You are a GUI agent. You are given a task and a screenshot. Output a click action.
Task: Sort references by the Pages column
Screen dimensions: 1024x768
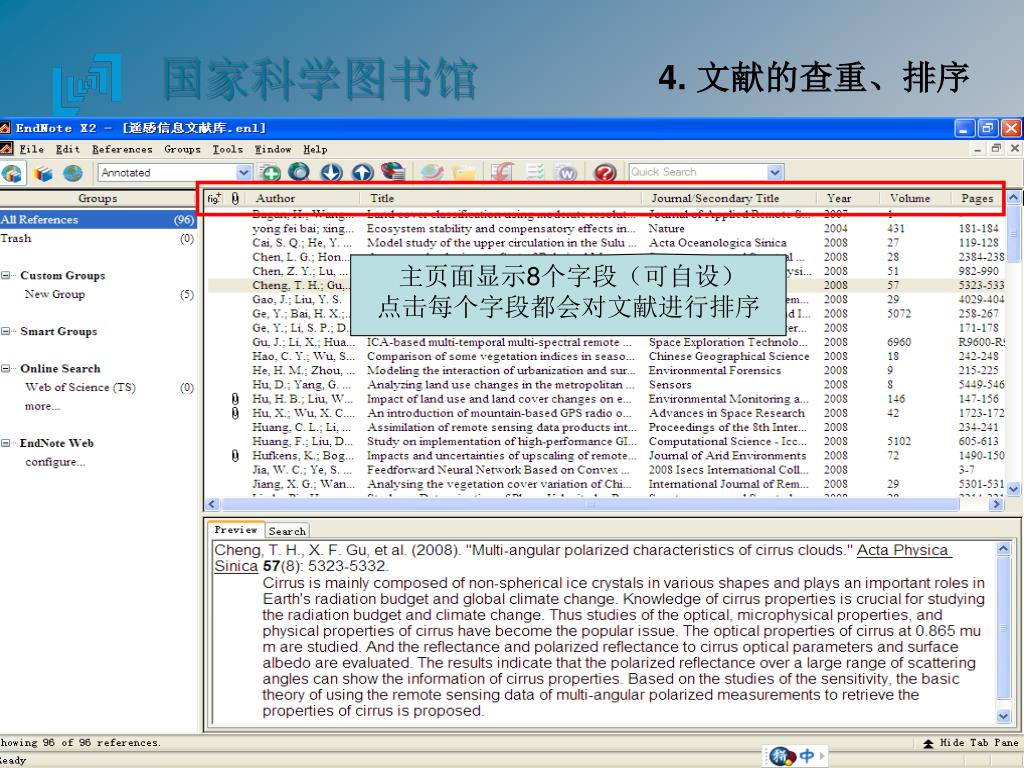[976, 198]
